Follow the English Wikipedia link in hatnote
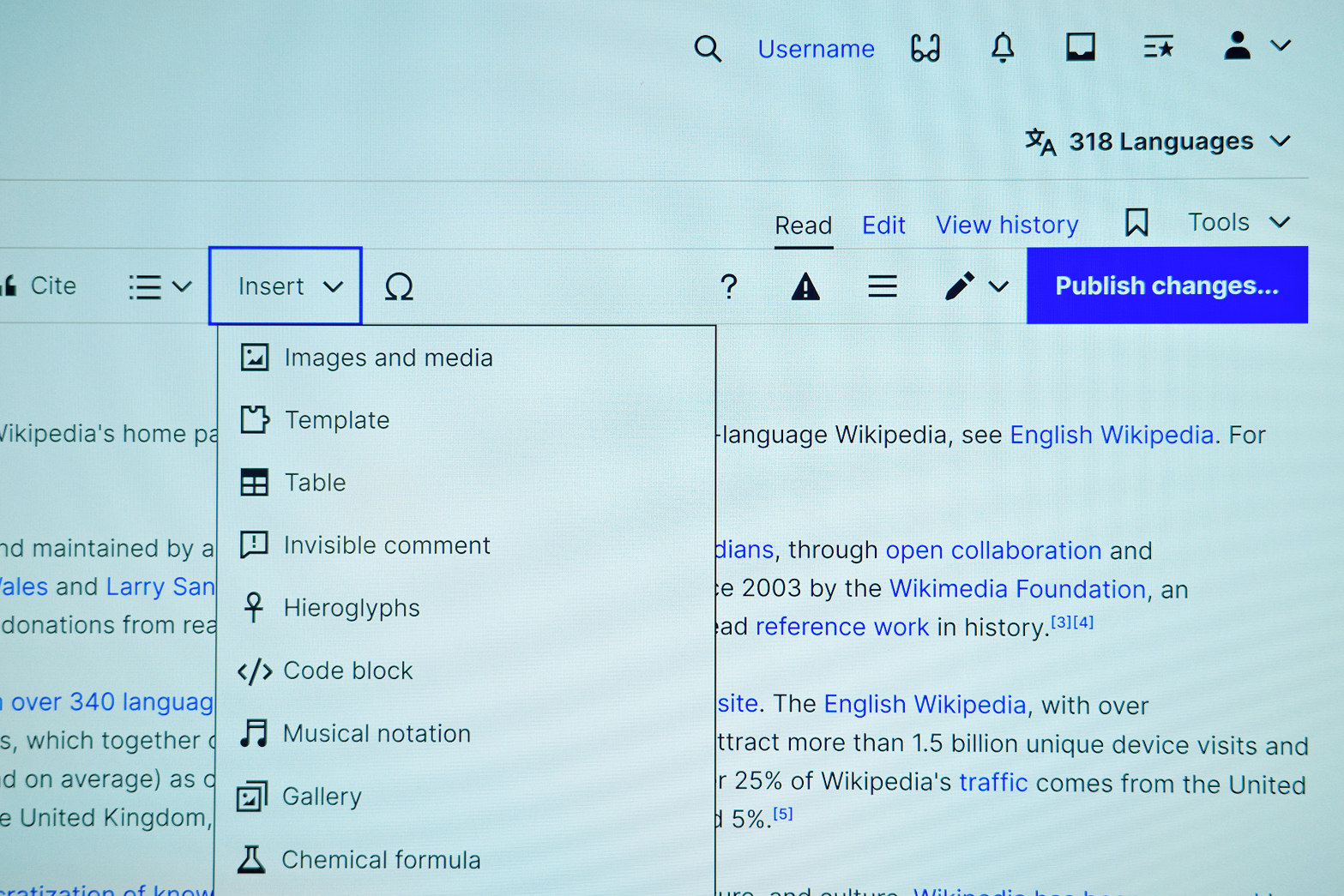The image size is (1344, 896). (1112, 436)
